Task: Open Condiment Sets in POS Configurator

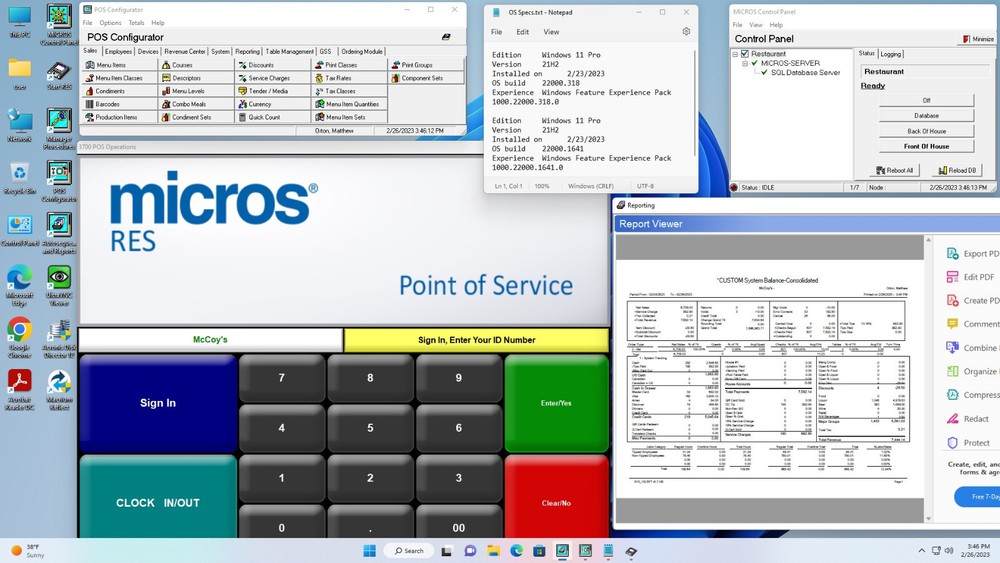Action: [x=196, y=117]
